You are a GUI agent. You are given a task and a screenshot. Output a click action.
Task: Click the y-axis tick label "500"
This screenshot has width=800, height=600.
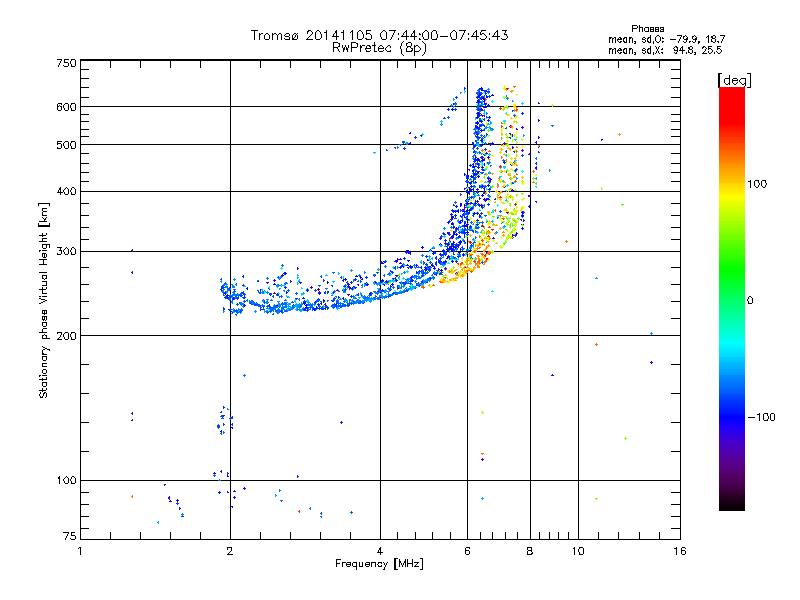point(66,145)
